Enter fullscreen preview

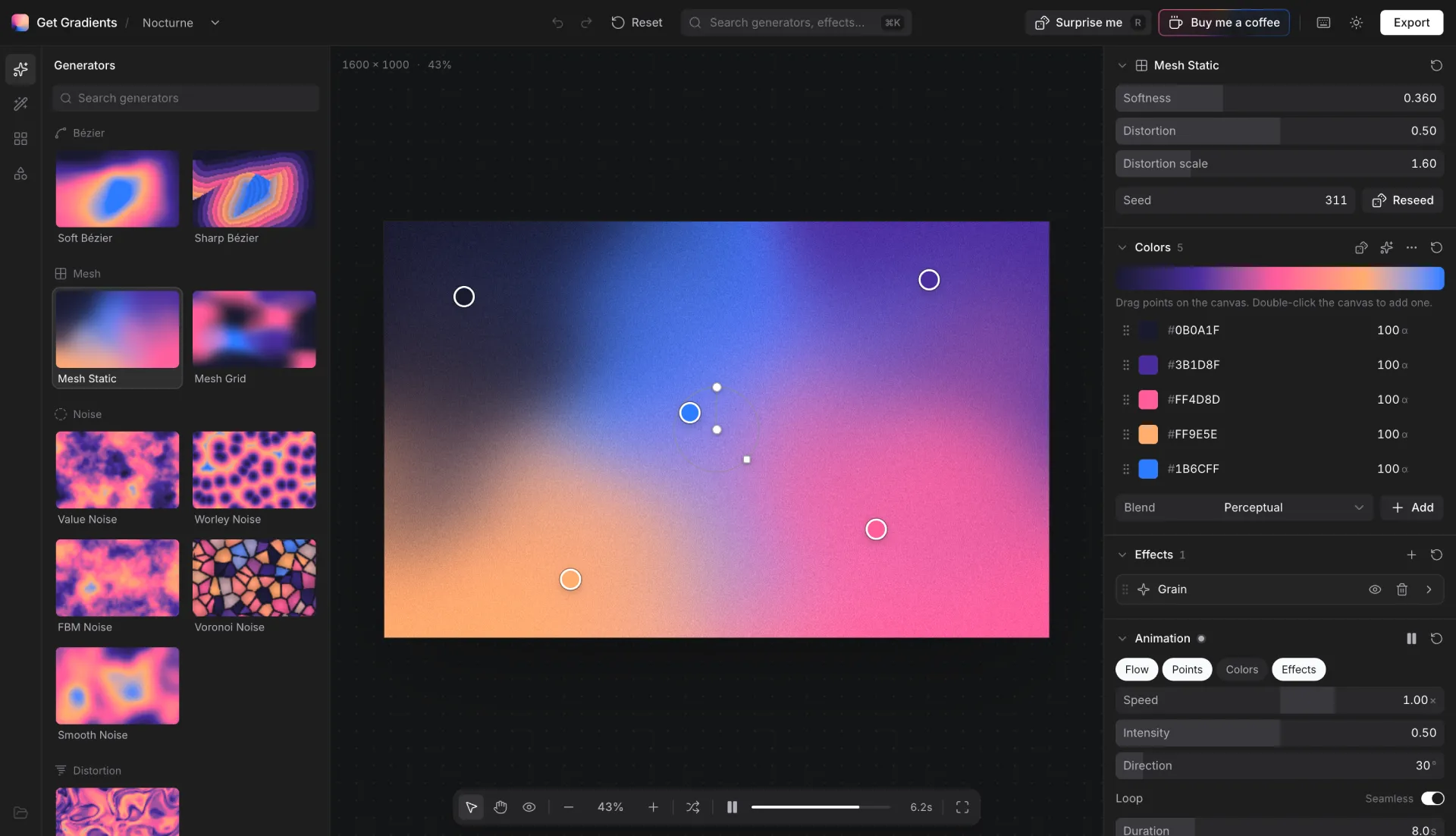pos(962,807)
